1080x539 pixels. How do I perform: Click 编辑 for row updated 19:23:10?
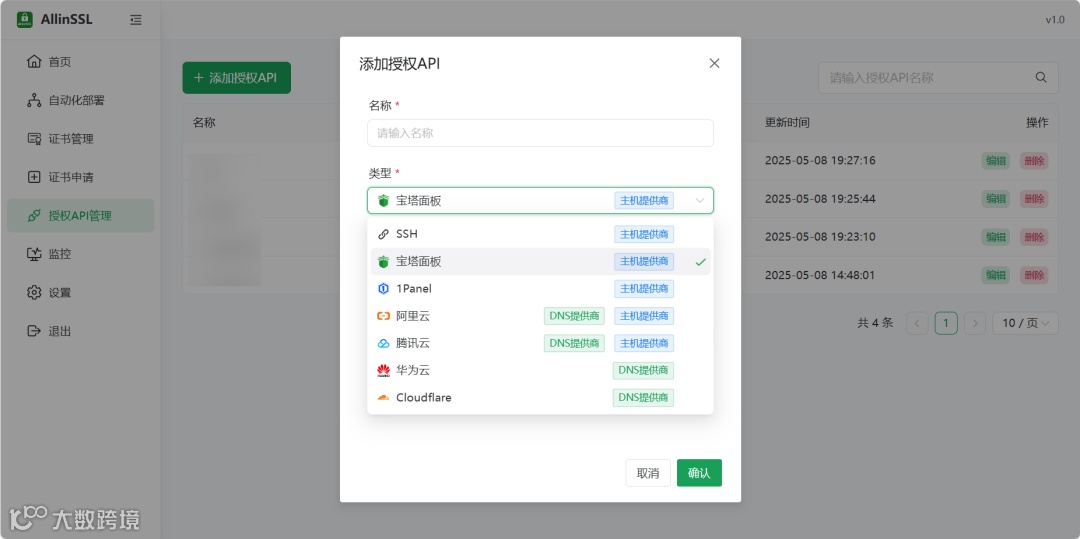tap(995, 237)
